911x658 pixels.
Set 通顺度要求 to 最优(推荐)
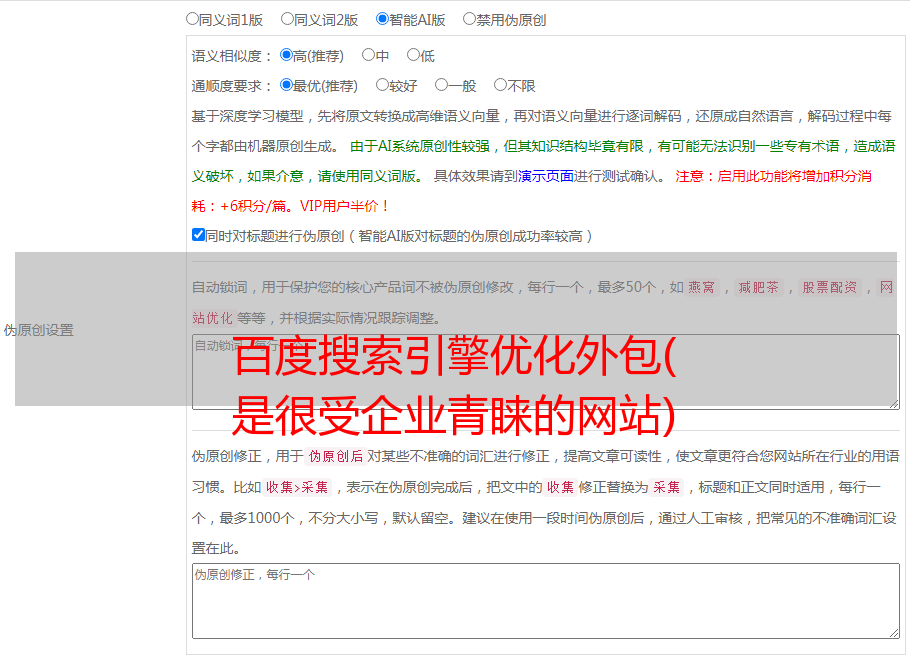coord(286,85)
